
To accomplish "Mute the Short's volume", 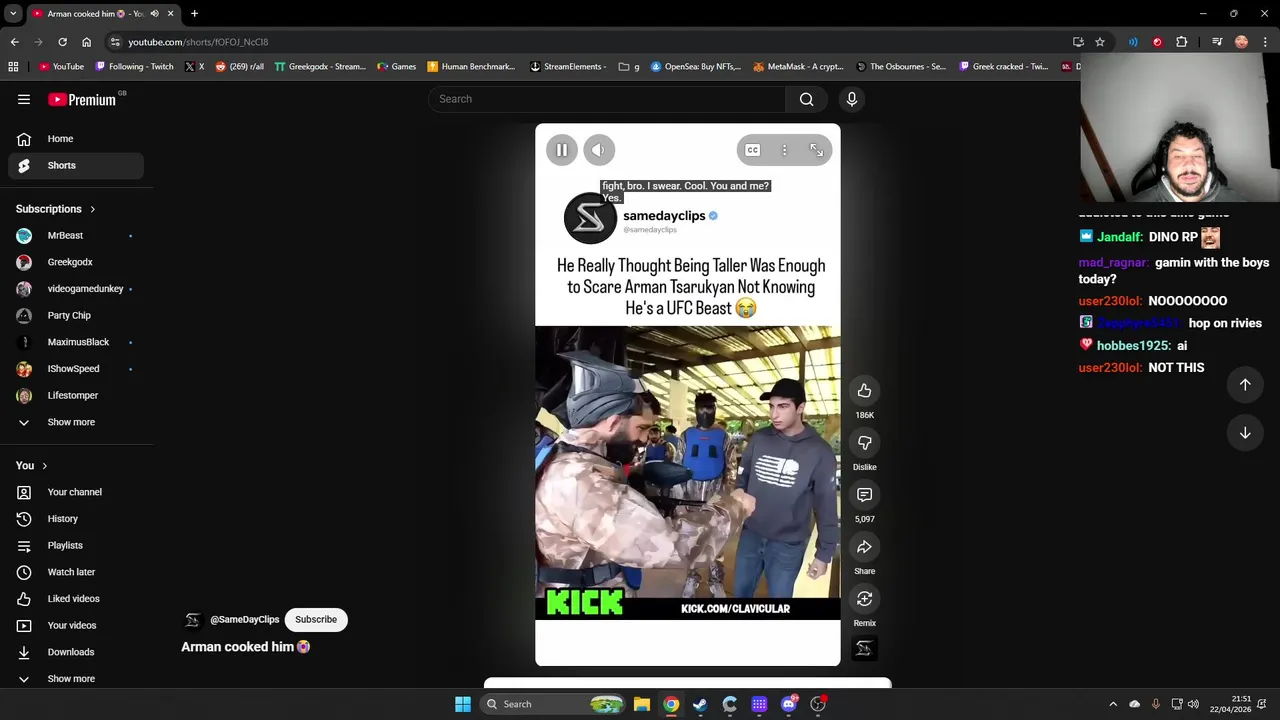I will tap(599, 150).
